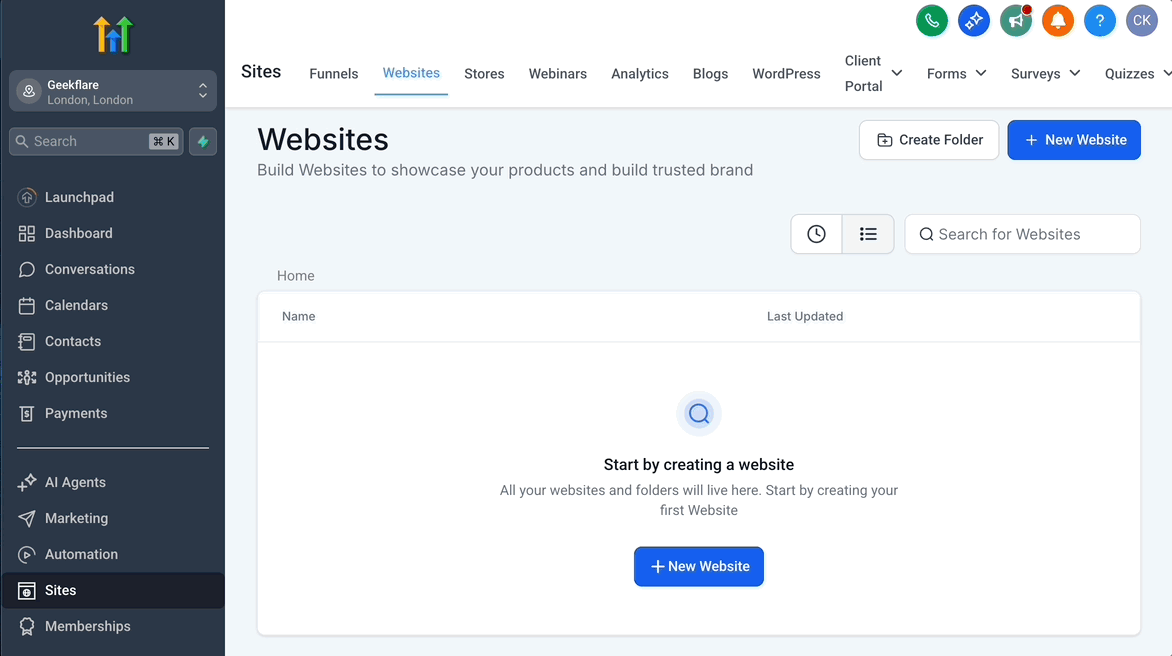Expand the Geekflare account switcher
This screenshot has width=1172, height=656.
[113, 91]
